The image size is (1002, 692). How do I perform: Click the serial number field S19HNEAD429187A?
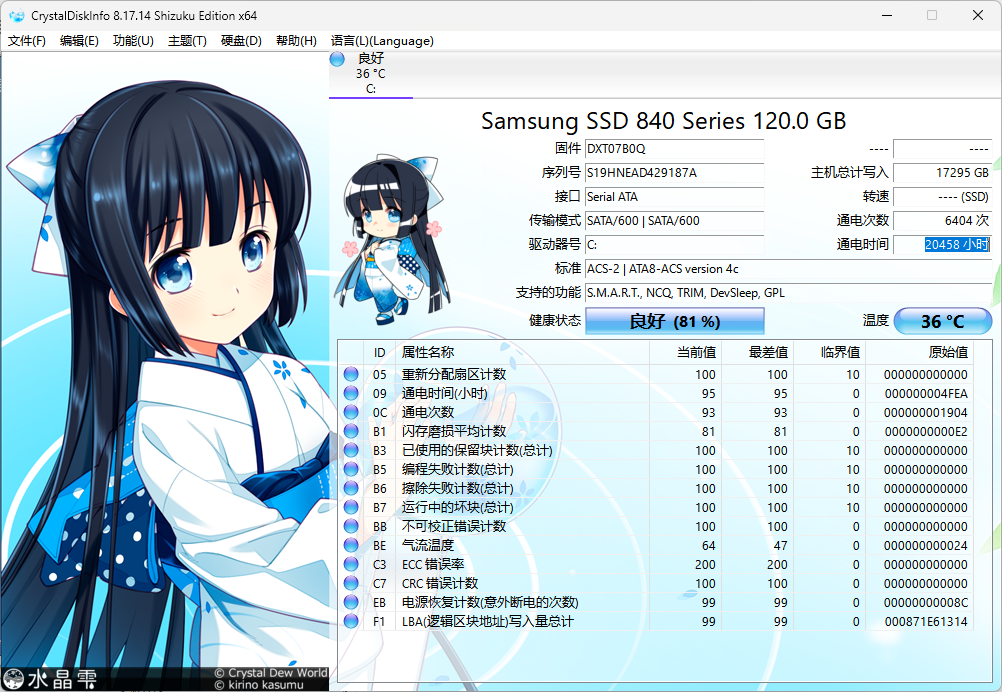click(673, 173)
